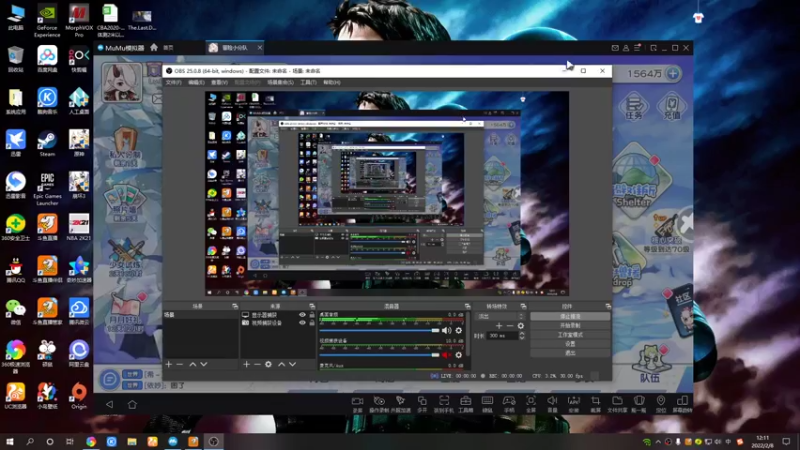800x450 pixels.
Task: Unmute video capture device red speaker
Action: [447, 355]
